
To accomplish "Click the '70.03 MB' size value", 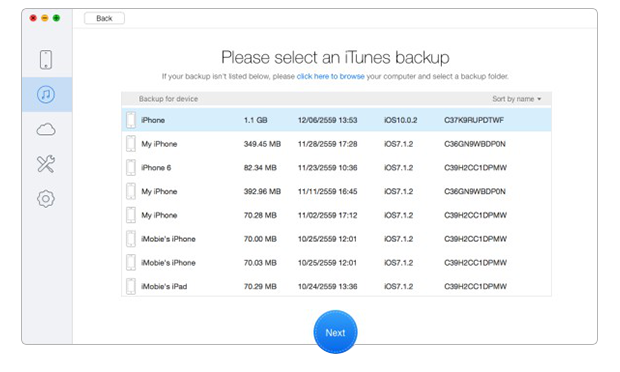I will pyautogui.click(x=260, y=262).
